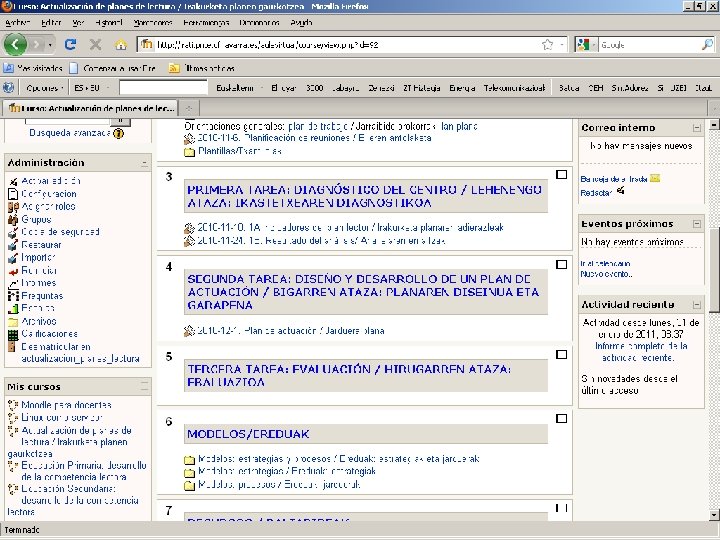Click the Asignar roles icon

(13, 207)
